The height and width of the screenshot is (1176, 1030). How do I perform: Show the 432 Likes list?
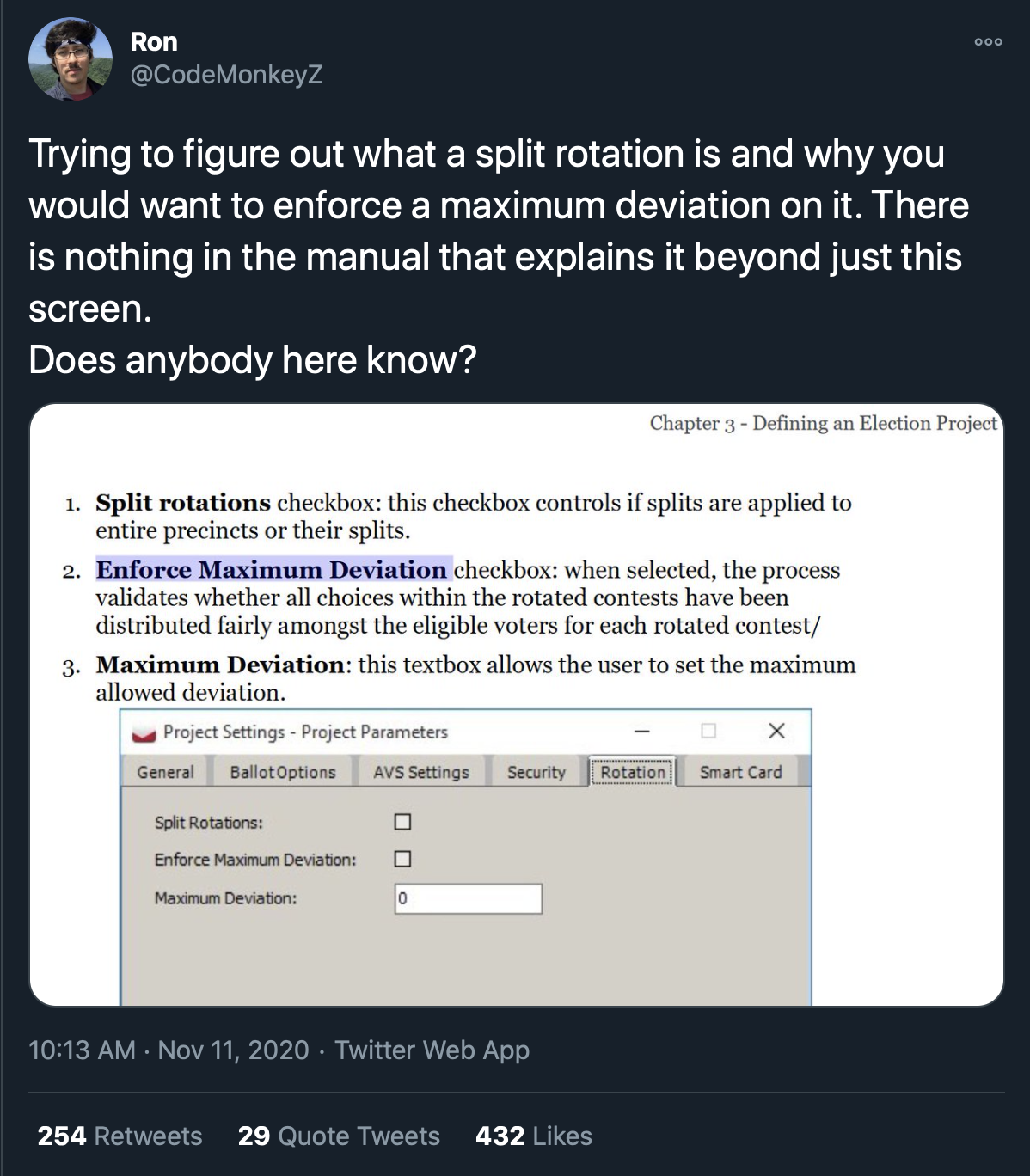(x=534, y=1136)
